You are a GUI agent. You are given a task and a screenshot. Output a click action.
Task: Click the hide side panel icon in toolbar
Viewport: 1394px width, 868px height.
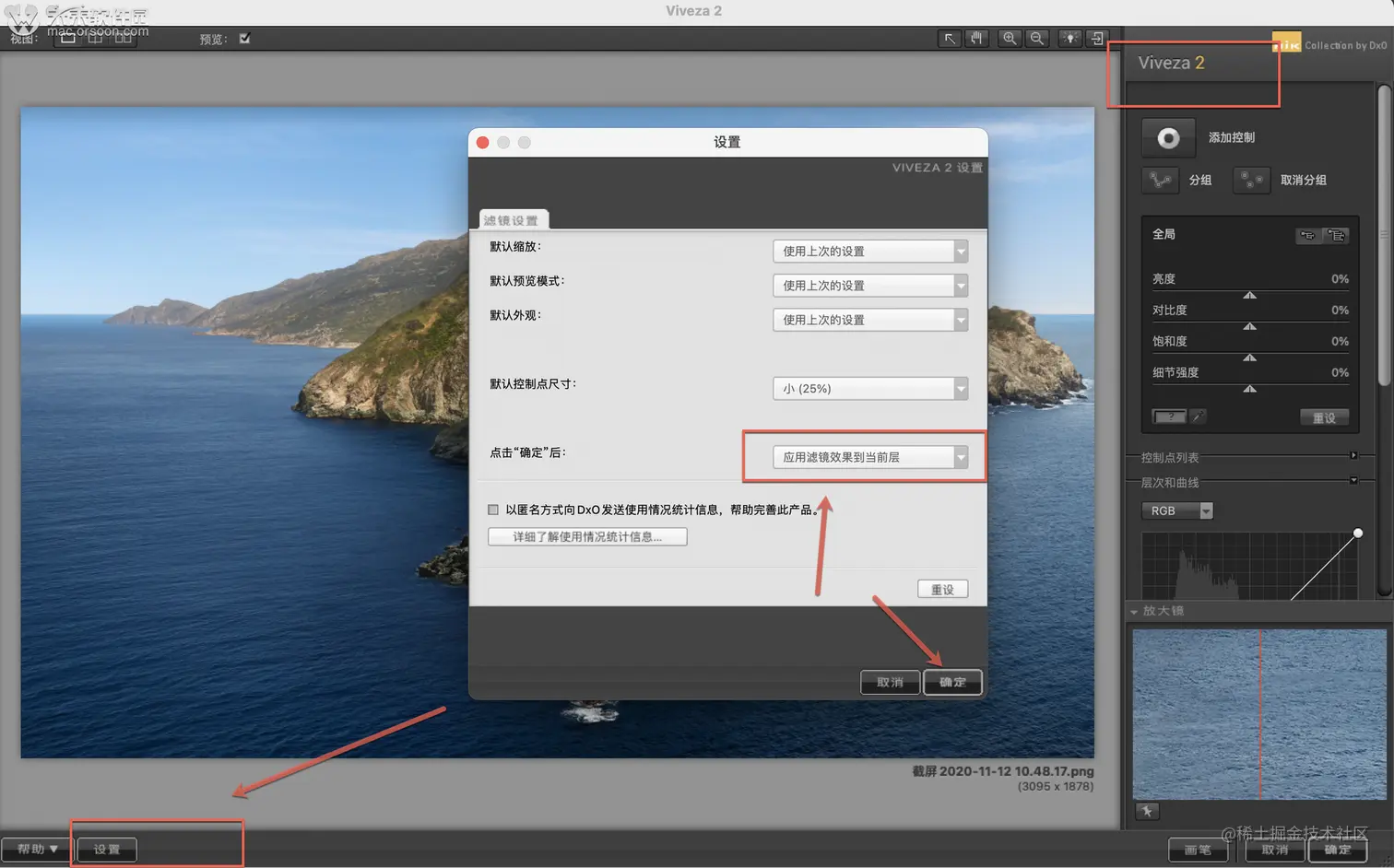(1097, 39)
